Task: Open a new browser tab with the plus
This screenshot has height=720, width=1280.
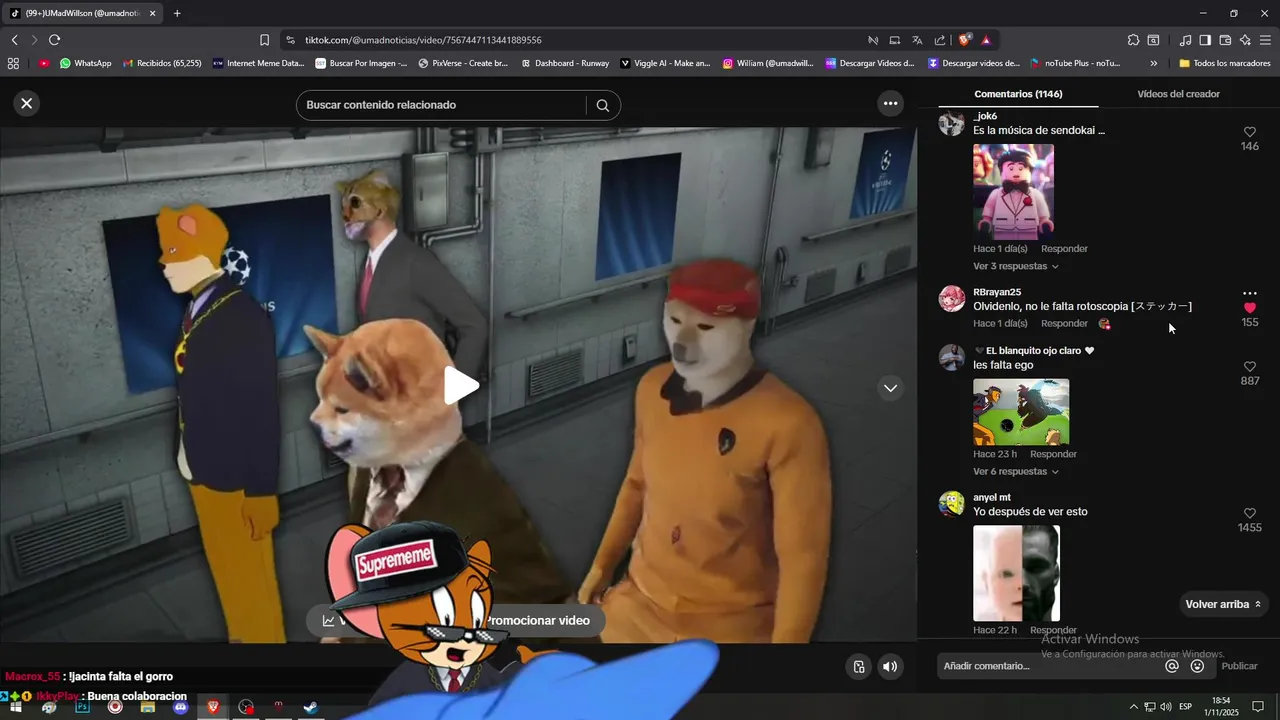Action: tap(177, 13)
